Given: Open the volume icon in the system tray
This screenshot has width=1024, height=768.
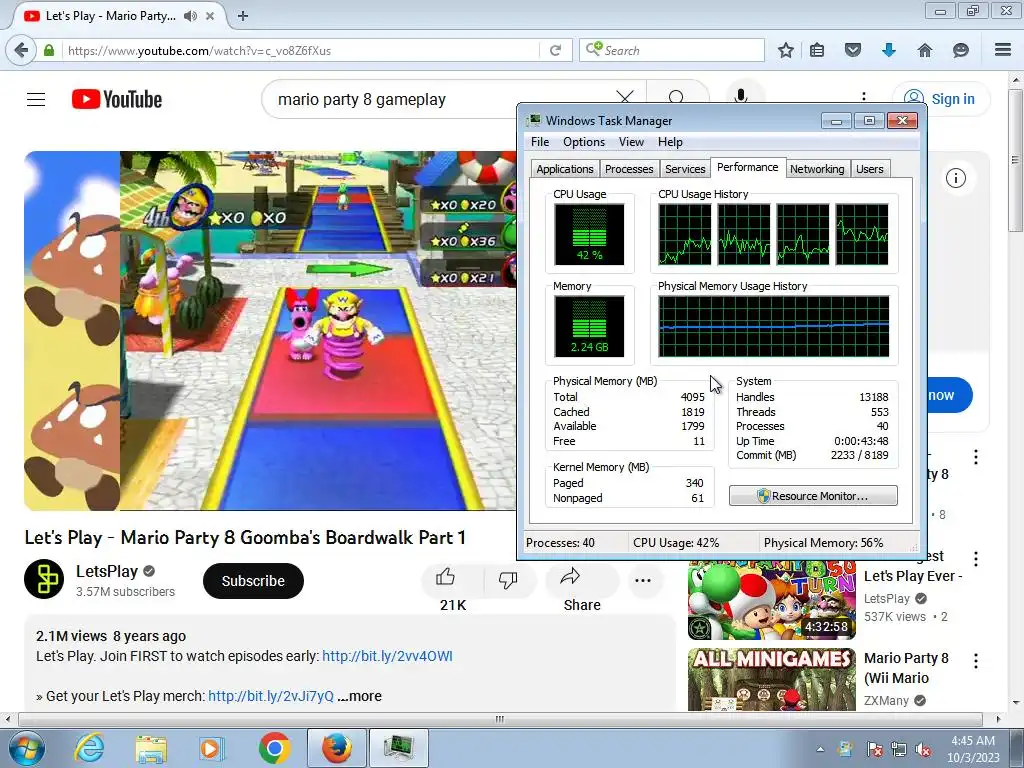Looking at the screenshot, I should click(x=923, y=750).
